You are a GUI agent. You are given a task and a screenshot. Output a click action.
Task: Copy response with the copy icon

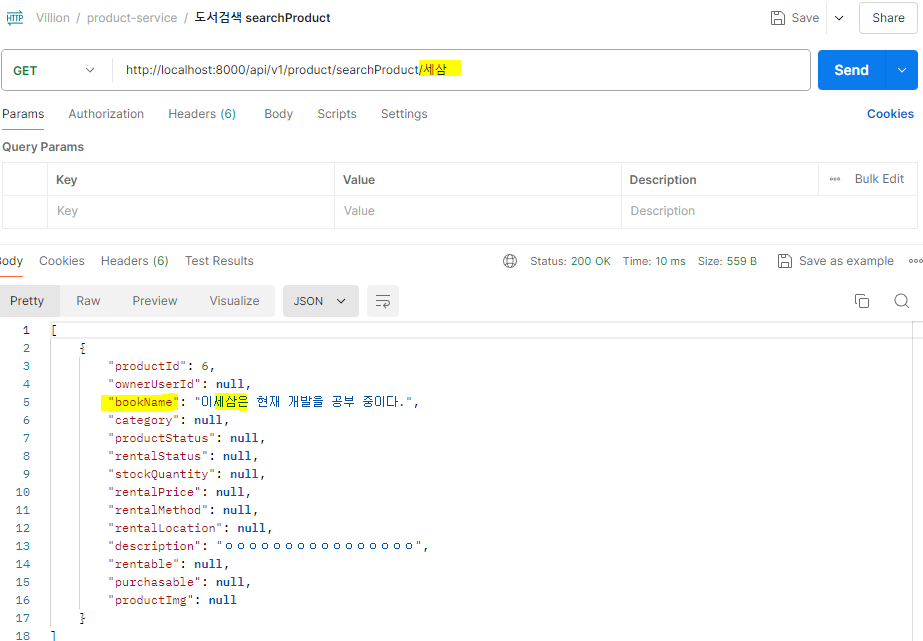click(862, 301)
